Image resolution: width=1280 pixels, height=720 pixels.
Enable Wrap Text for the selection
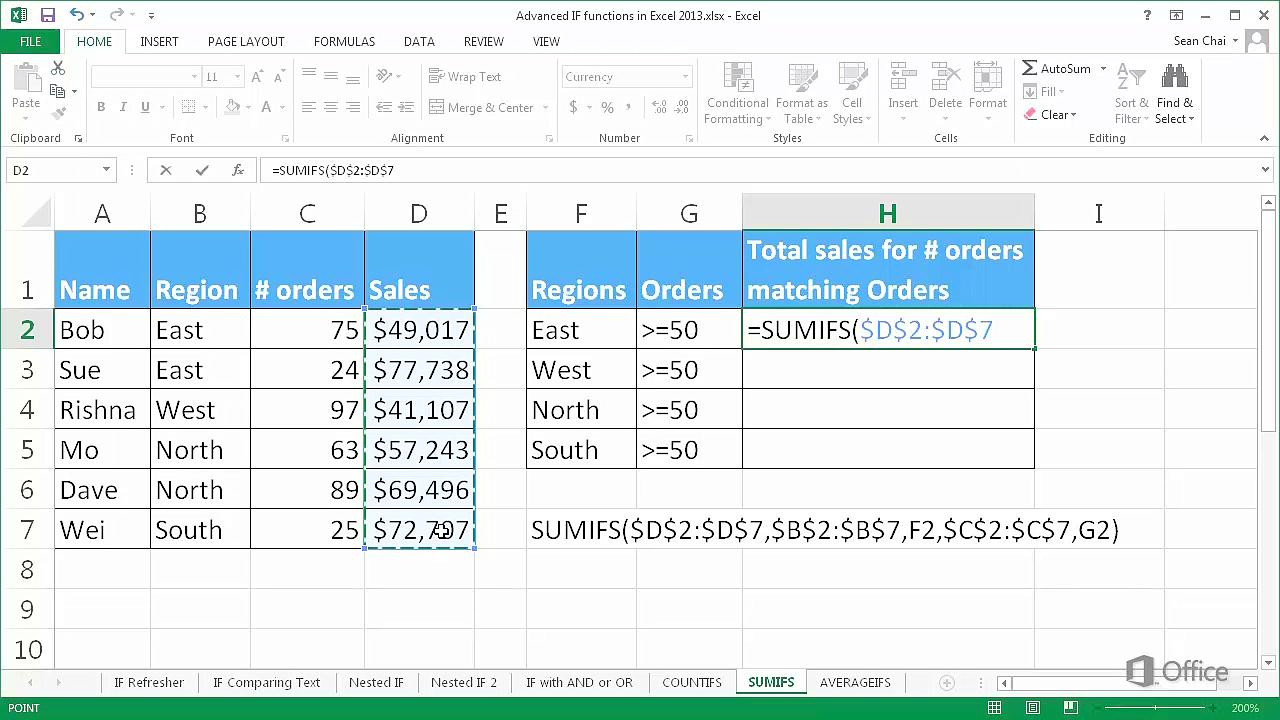(x=465, y=76)
